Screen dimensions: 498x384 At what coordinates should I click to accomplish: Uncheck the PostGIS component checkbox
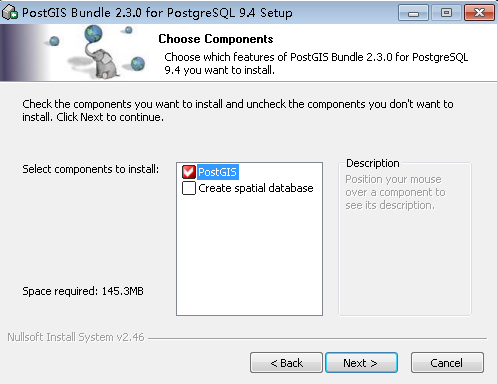point(189,172)
